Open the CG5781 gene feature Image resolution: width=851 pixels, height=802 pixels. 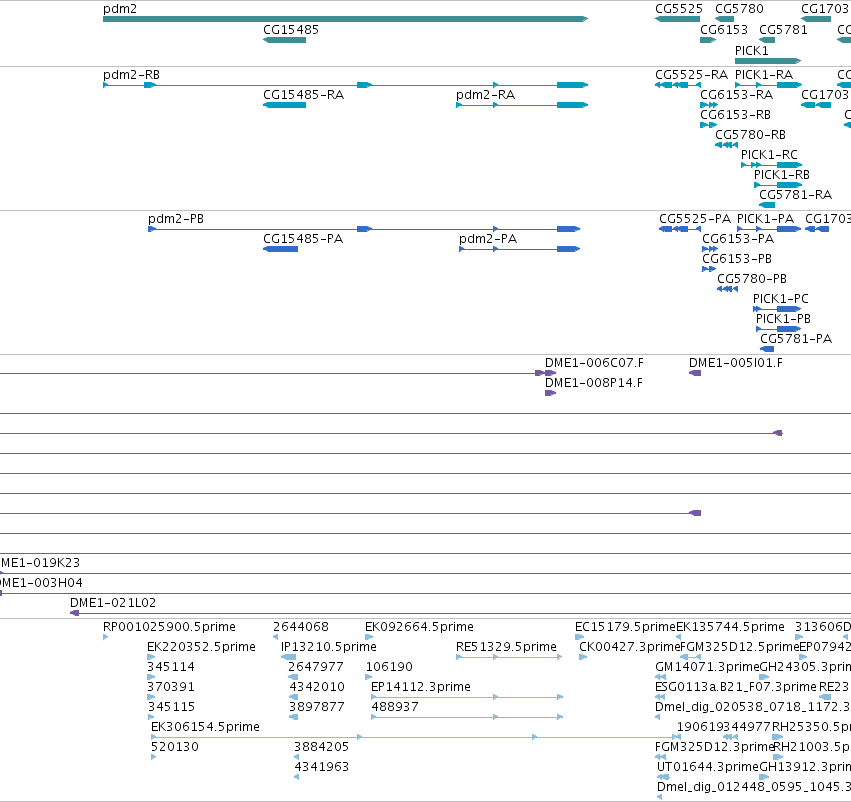tap(767, 40)
